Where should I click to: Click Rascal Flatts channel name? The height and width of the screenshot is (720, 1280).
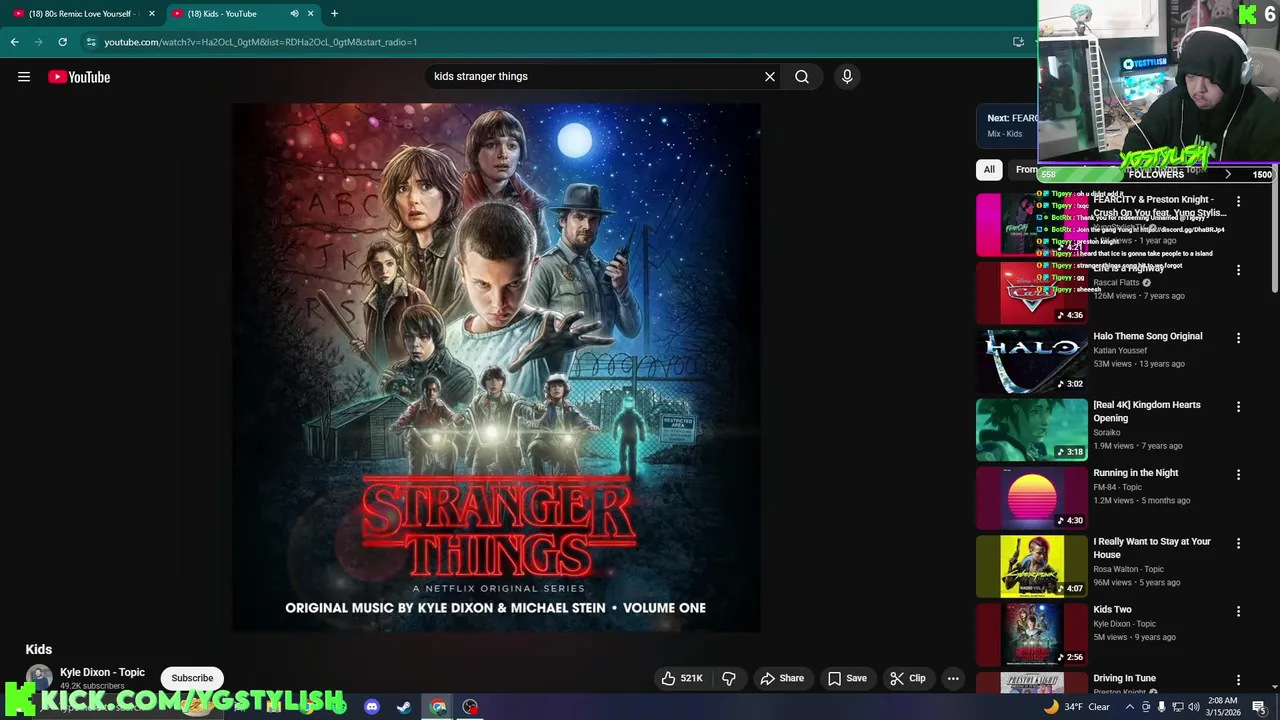pos(1116,283)
